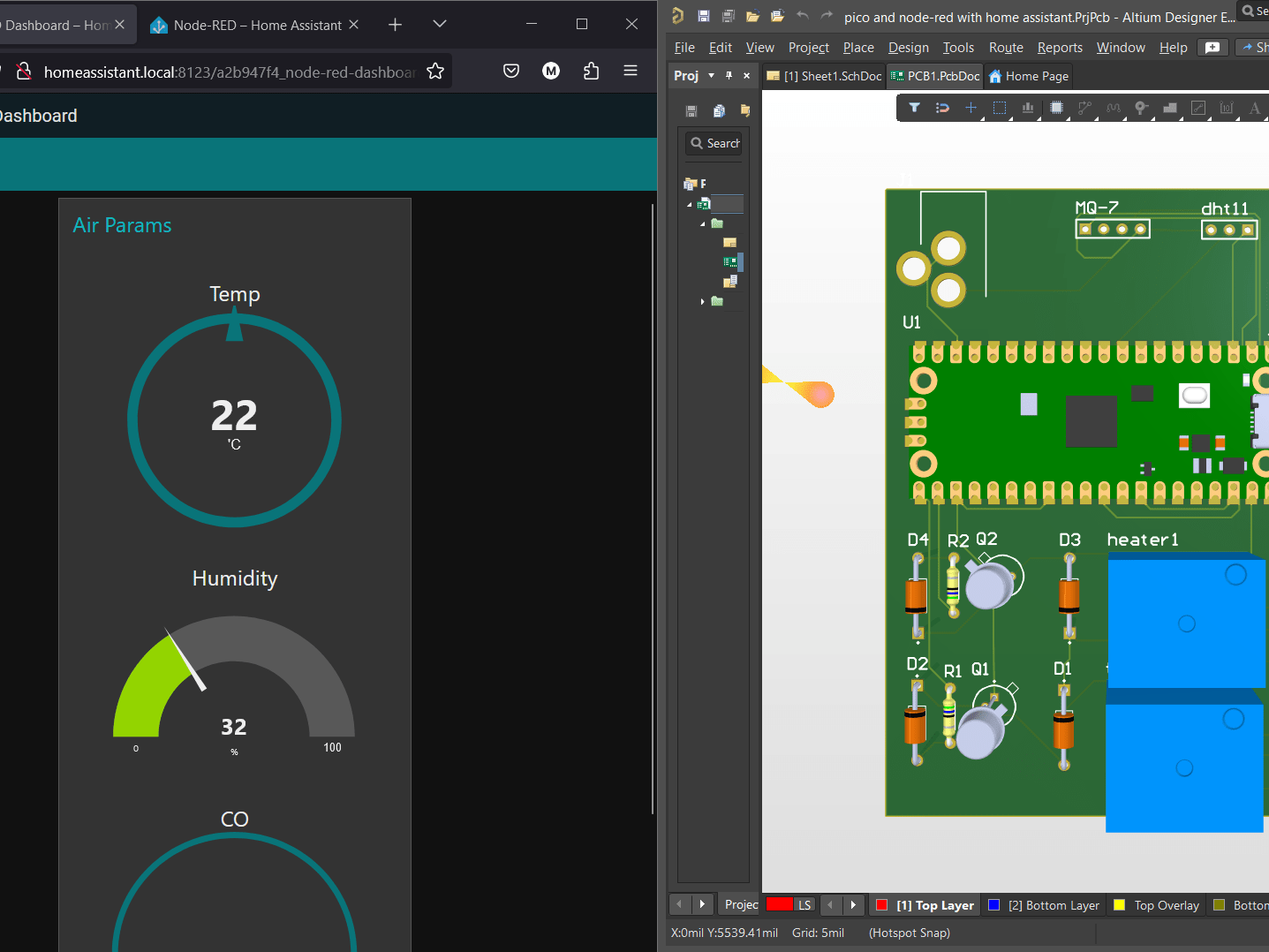Select the Place Component tool
The height and width of the screenshot is (952, 1269).
pyautogui.click(x=1058, y=108)
